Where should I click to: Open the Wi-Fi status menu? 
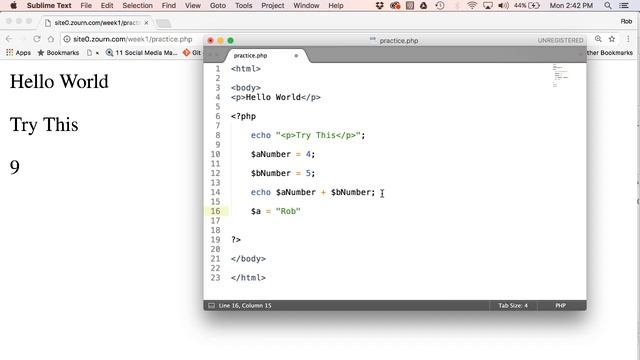point(472,5)
